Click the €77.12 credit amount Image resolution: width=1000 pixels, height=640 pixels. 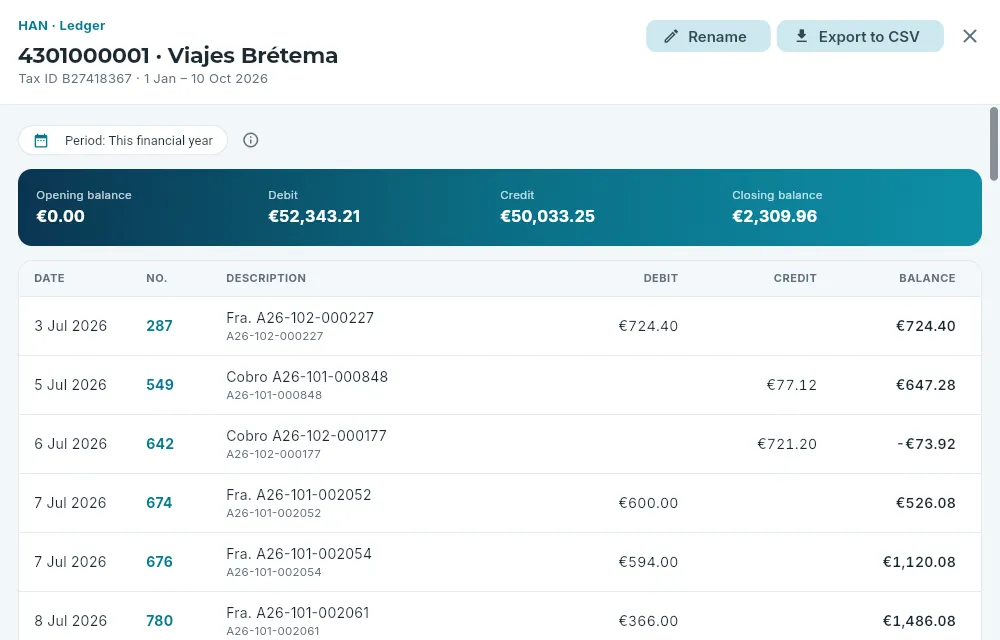click(791, 385)
